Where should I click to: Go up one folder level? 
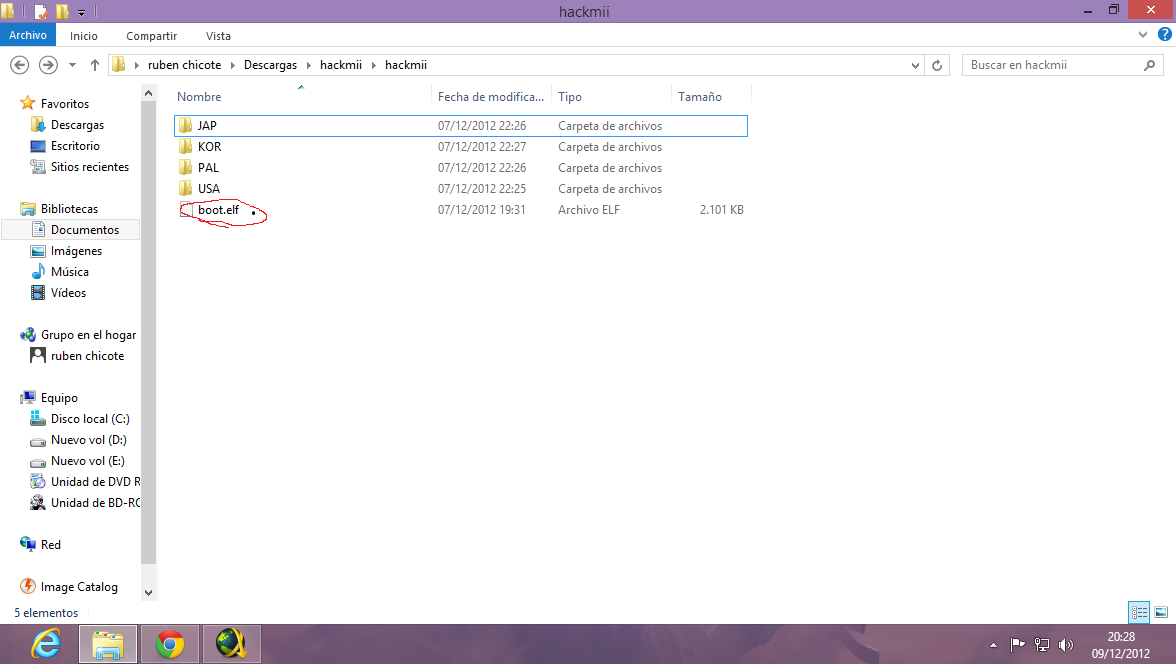click(94, 65)
